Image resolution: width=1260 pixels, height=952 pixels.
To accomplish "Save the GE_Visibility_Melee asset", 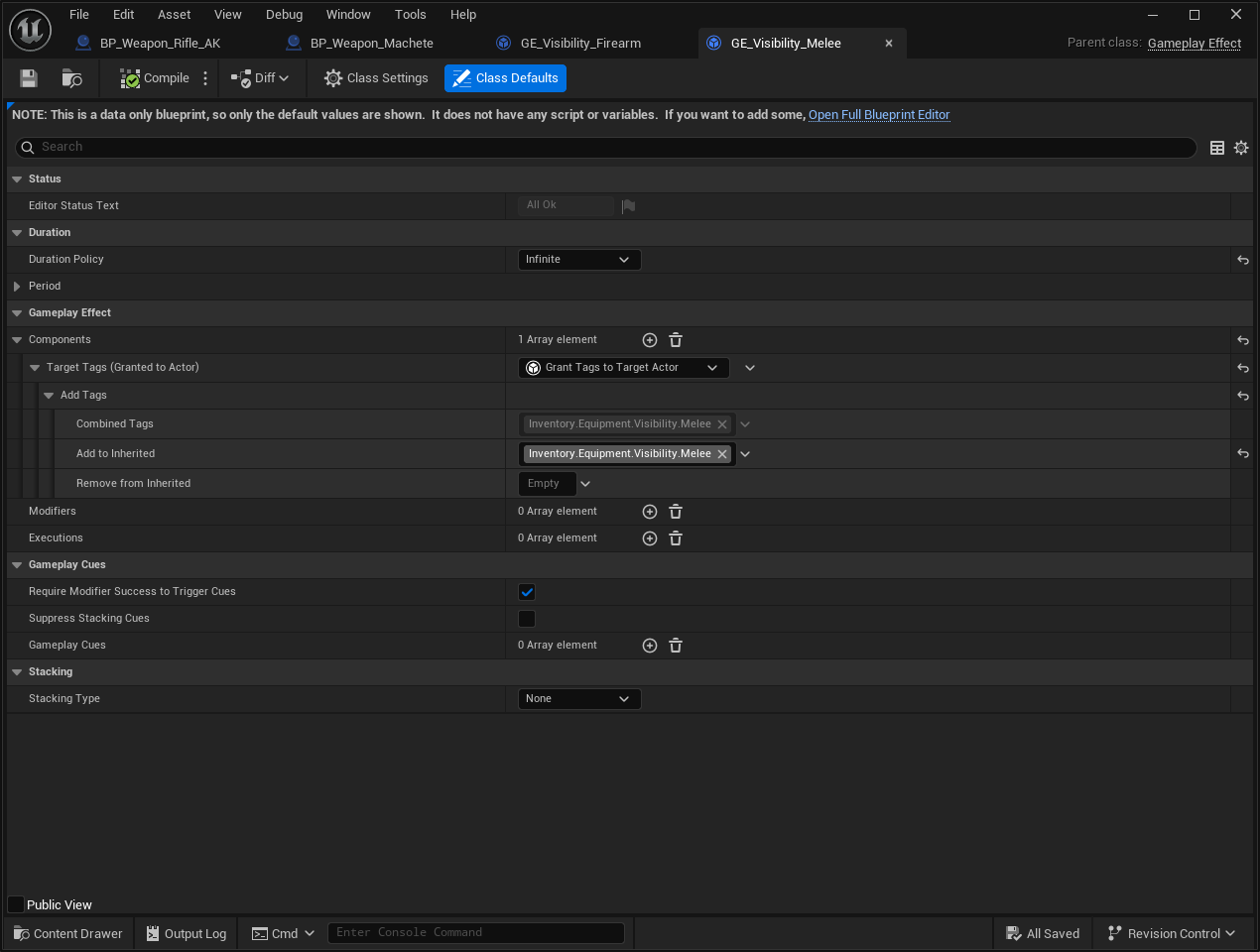I will (x=28, y=77).
